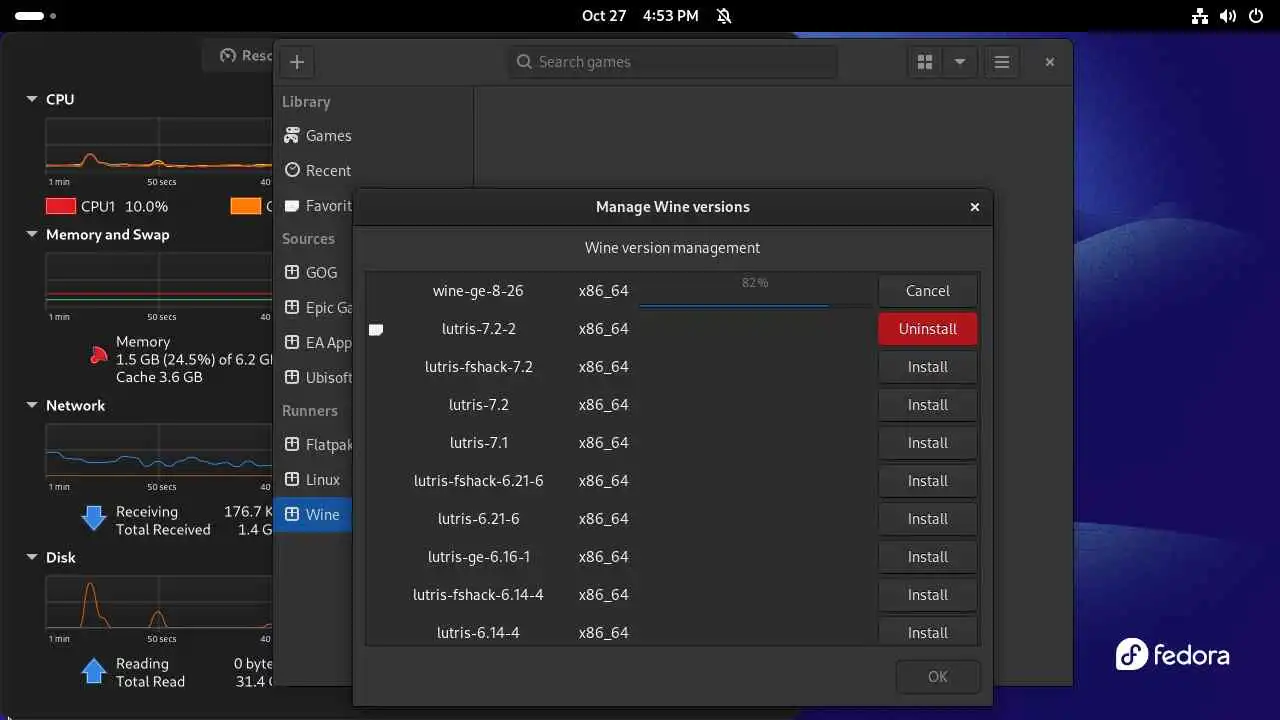Collapse the Network section
The width and height of the screenshot is (1280, 720).
pyautogui.click(x=31, y=406)
